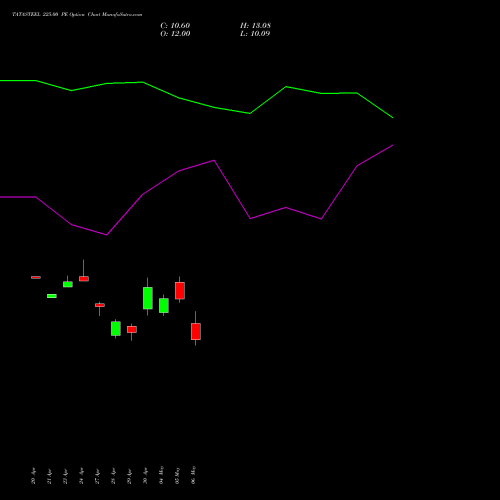
Task: Select the green candle for 28 Apr
Action: click(x=116, y=328)
